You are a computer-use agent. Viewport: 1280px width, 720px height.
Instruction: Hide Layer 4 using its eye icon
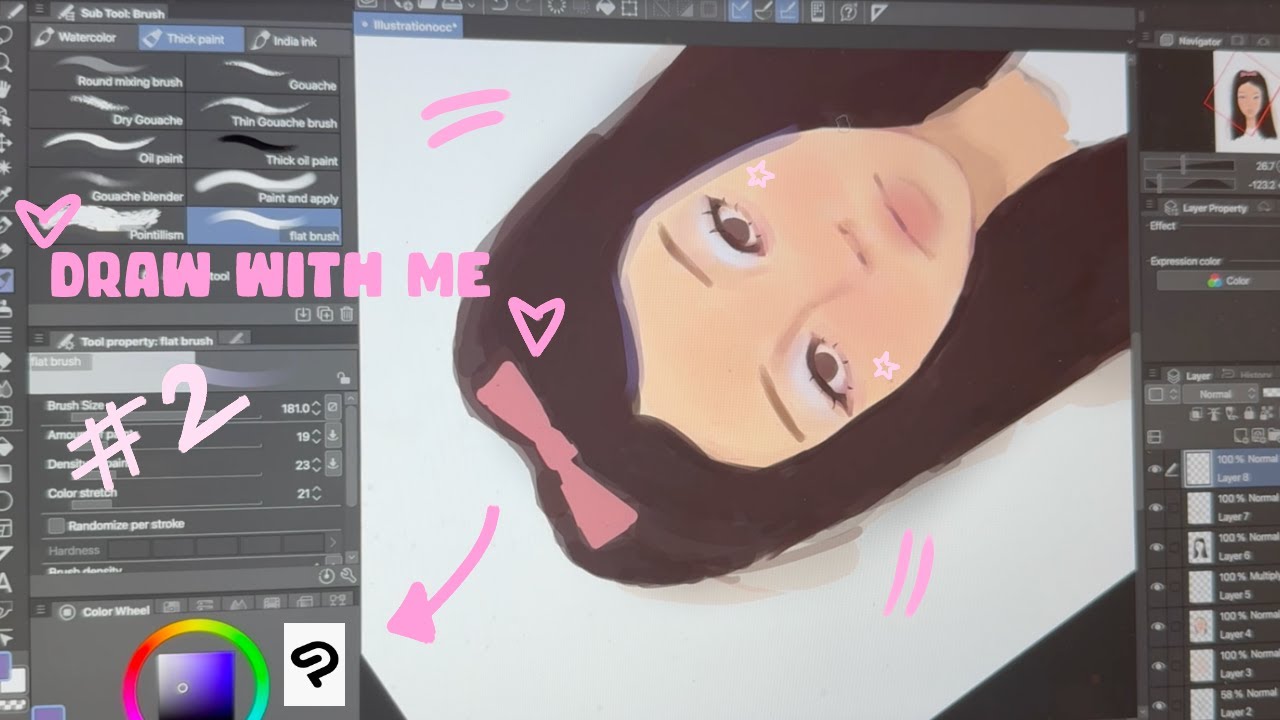pyautogui.click(x=1157, y=626)
